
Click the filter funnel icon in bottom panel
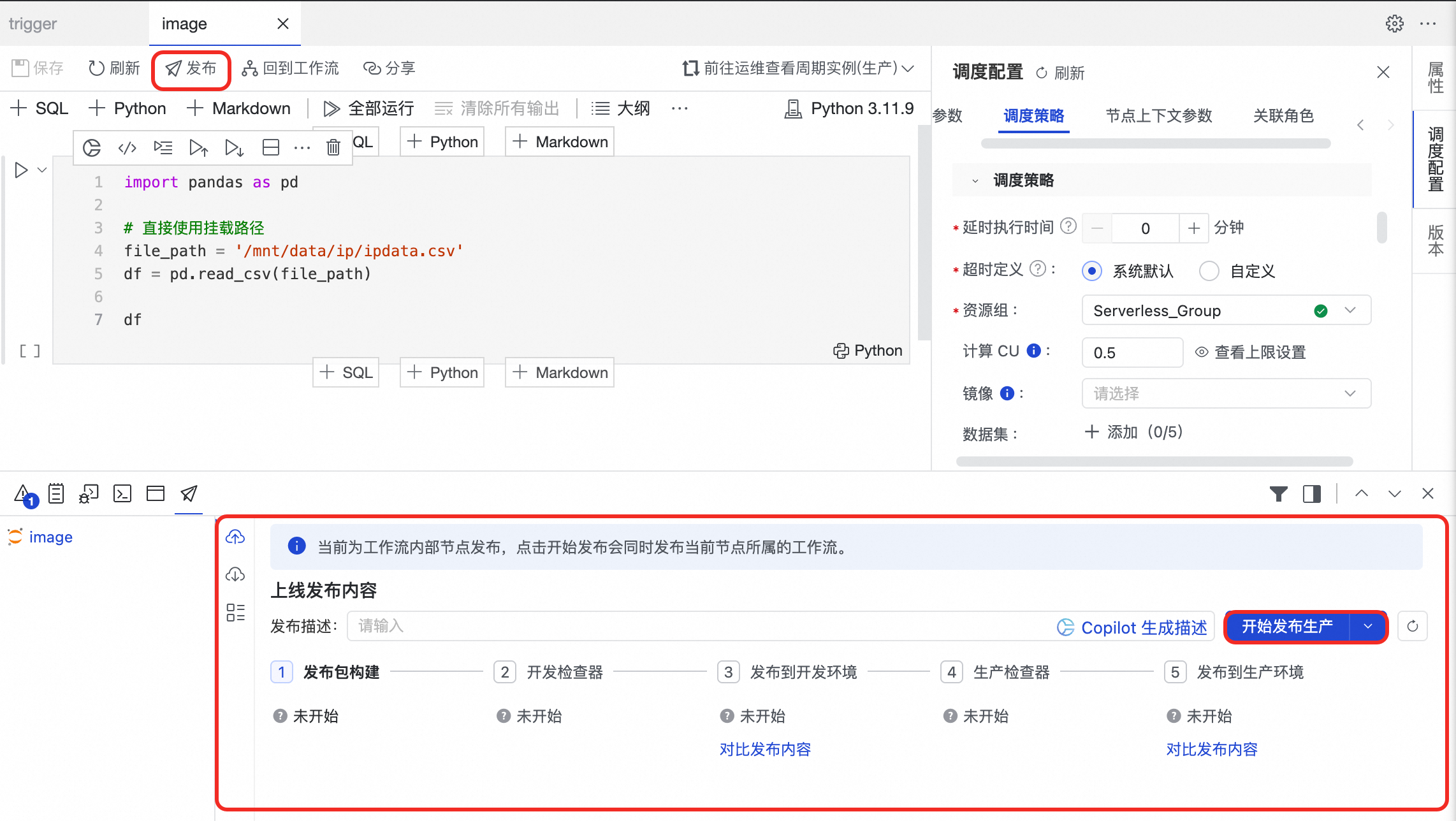coord(1278,494)
